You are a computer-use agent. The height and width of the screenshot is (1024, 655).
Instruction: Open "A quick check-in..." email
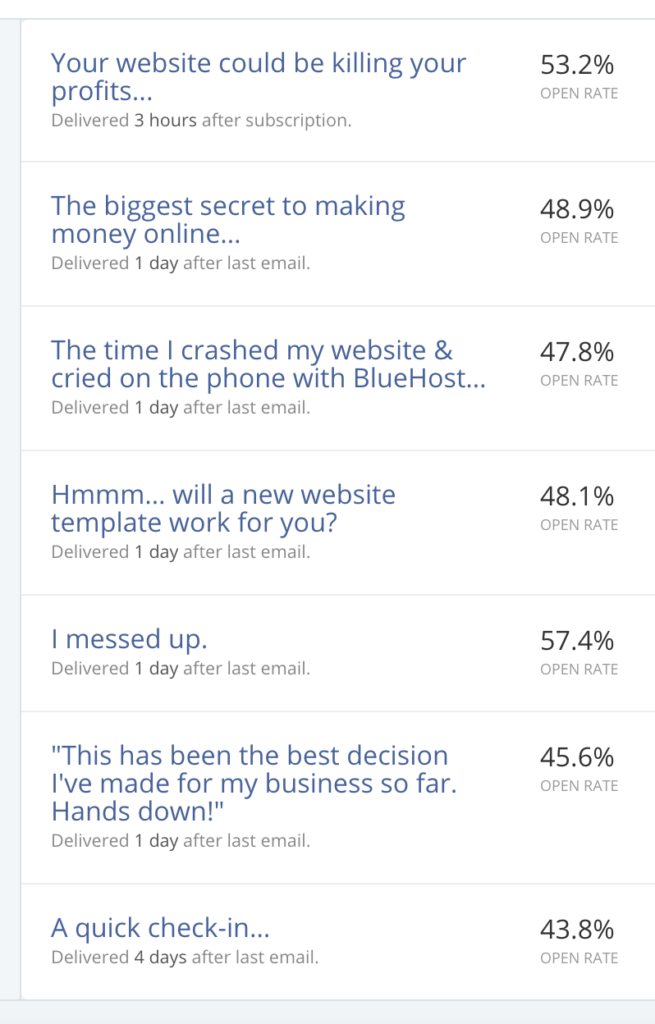point(161,928)
